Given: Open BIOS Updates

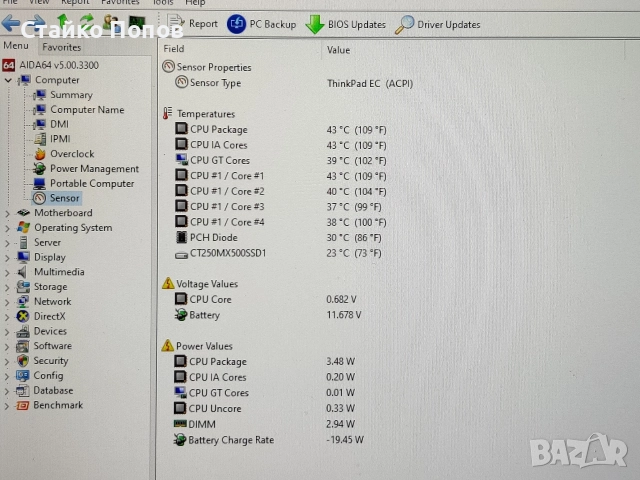Looking at the screenshot, I should (346, 25).
